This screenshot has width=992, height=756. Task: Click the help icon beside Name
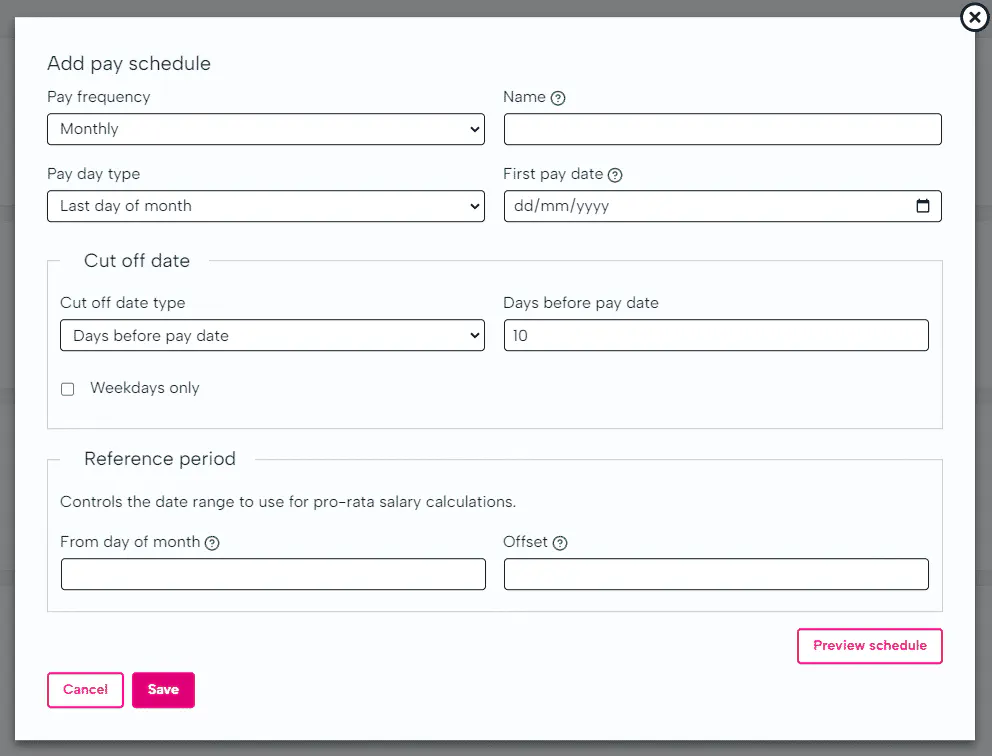coord(558,98)
